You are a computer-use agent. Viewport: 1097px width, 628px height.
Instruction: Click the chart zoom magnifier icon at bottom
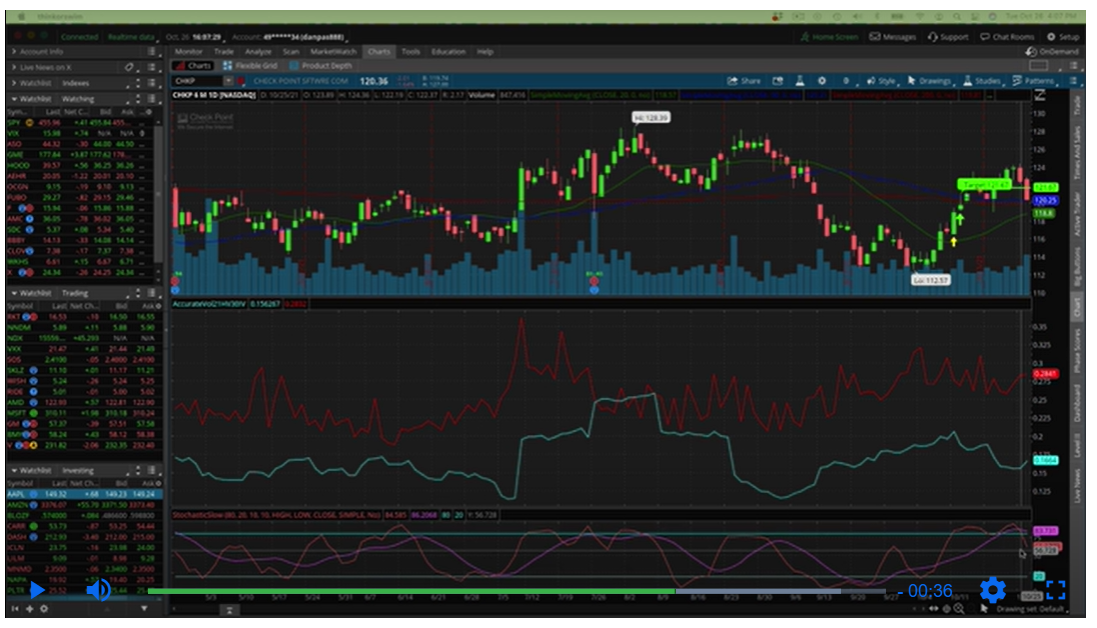point(958,609)
